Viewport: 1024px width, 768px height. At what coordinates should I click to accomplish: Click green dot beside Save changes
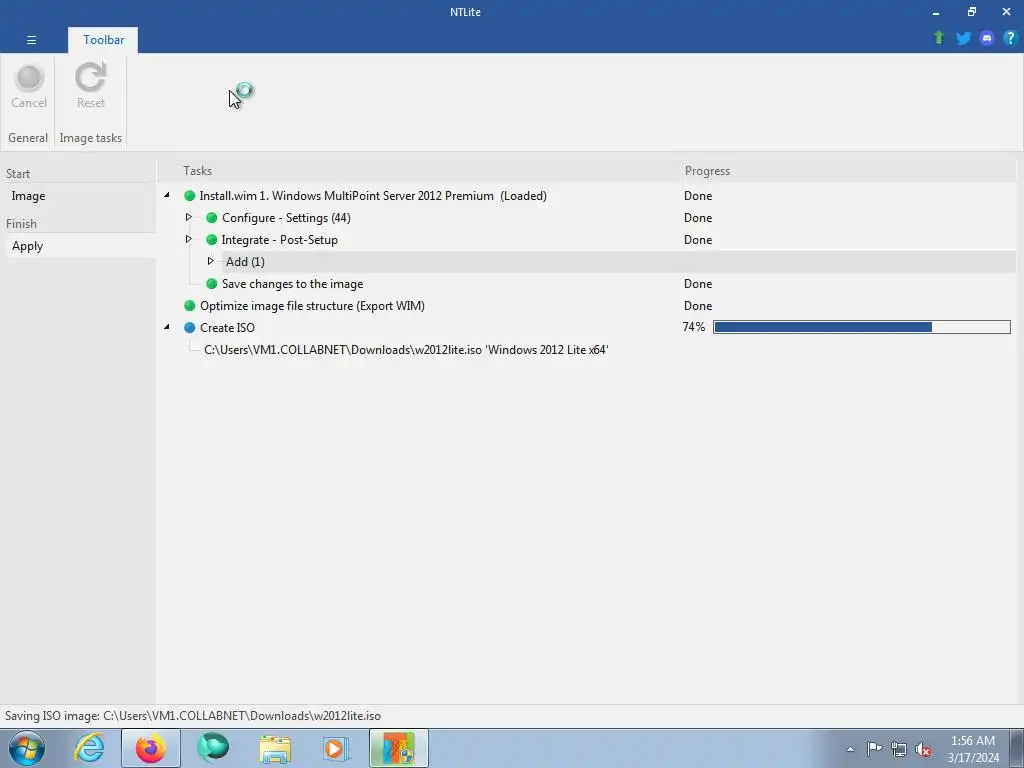tap(212, 284)
